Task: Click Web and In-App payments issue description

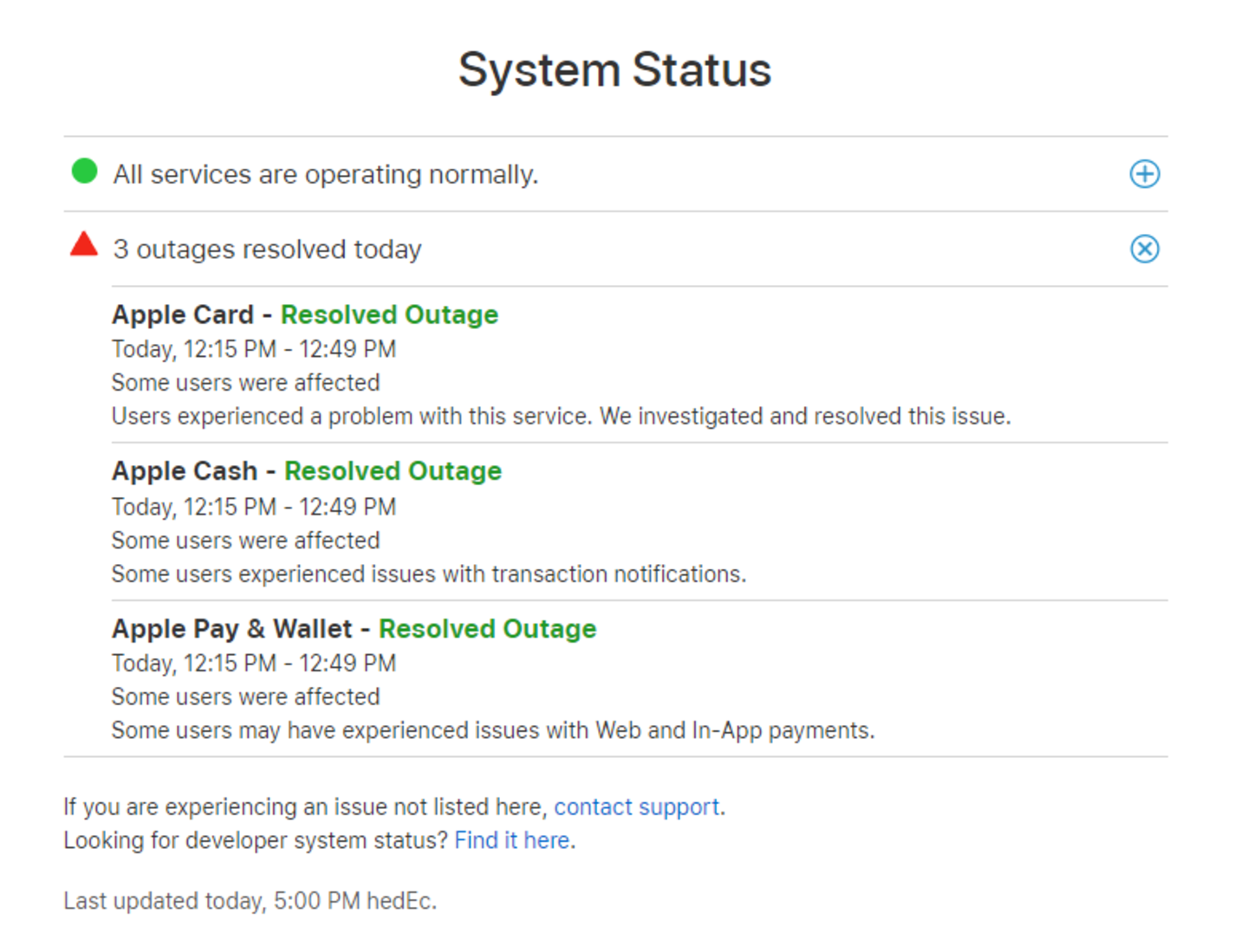Action: [493, 731]
